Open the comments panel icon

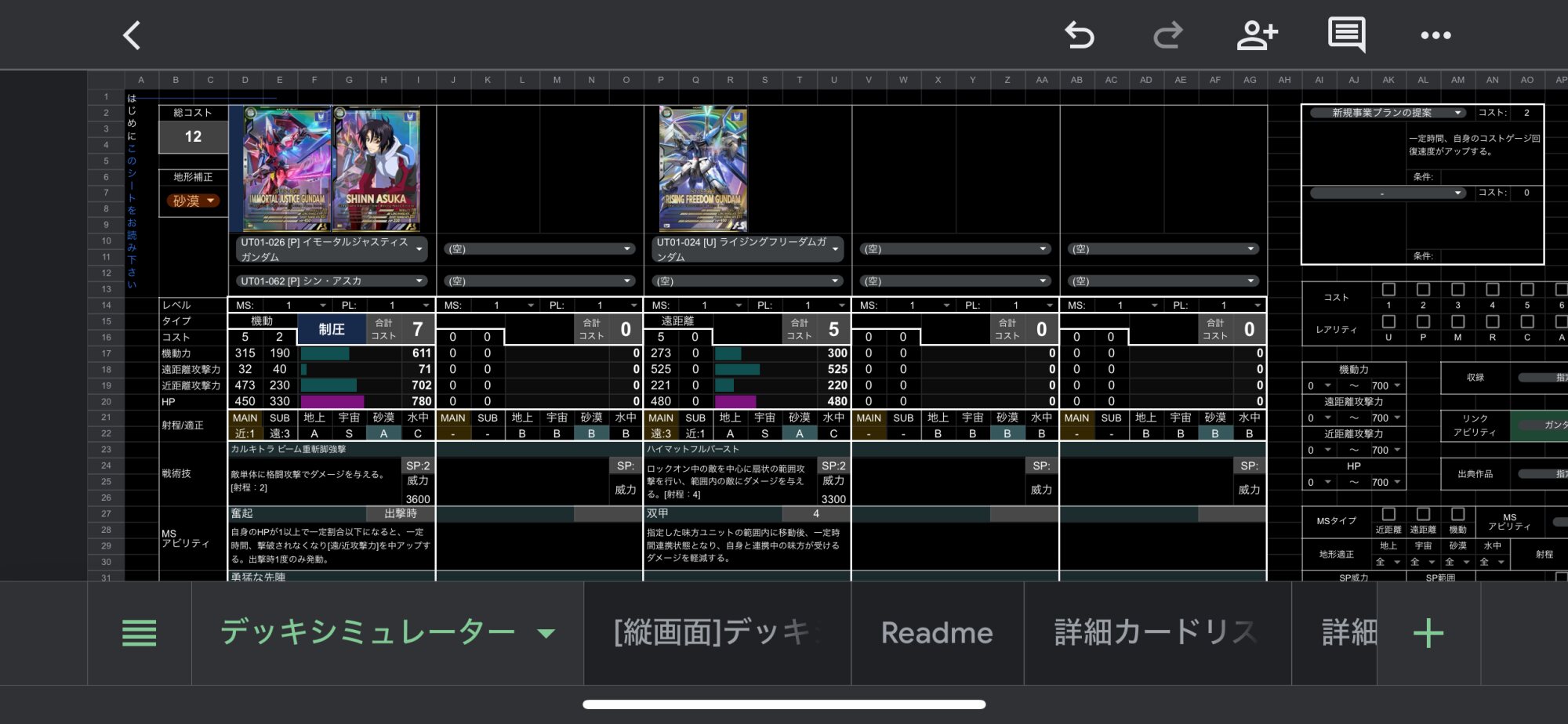pos(1346,35)
